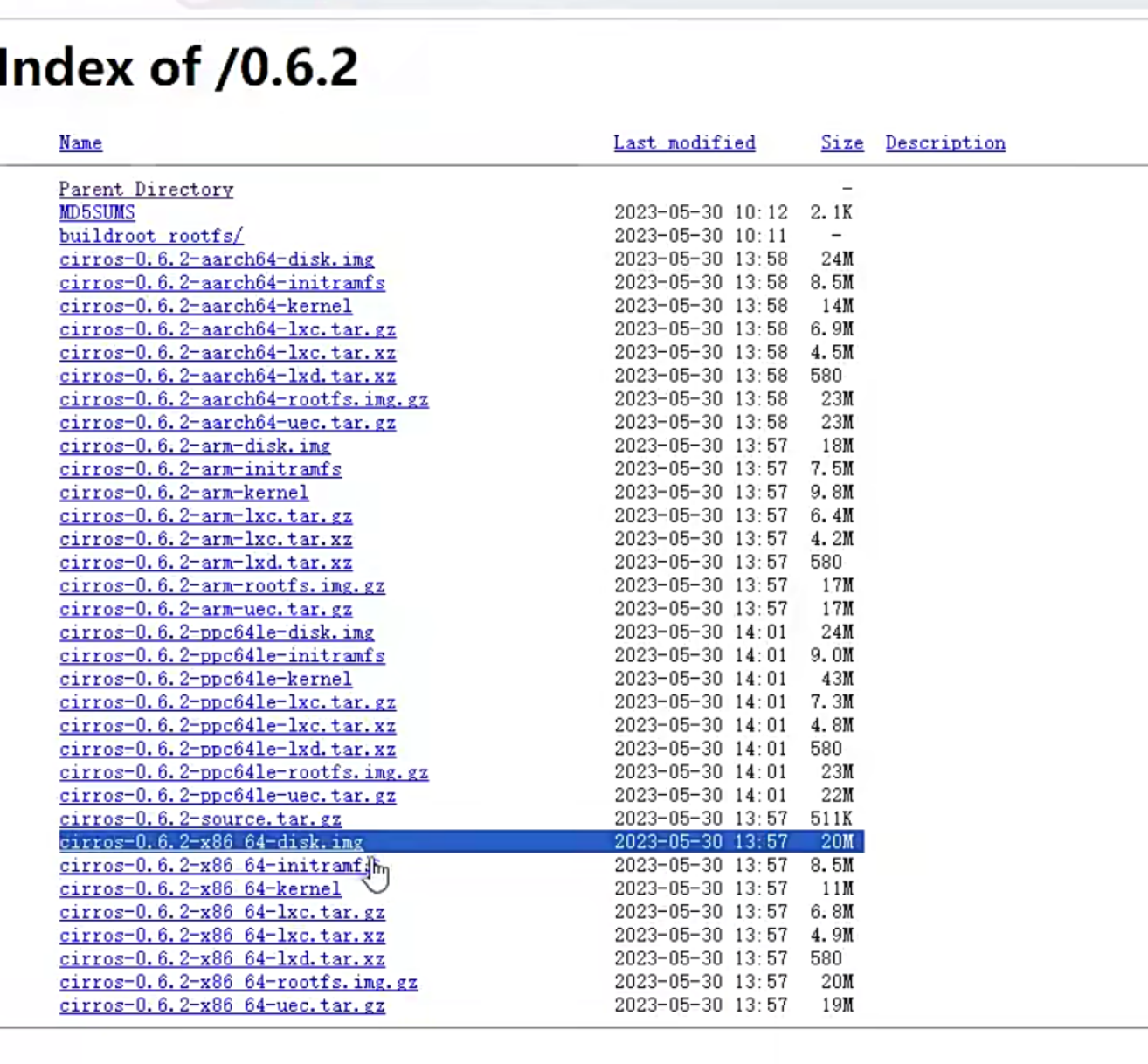Viewport: 1148px width, 1064px height.
Task: Download cirros-0.6.2-aarch64-lxc.tar.gz
Action: 227,329
